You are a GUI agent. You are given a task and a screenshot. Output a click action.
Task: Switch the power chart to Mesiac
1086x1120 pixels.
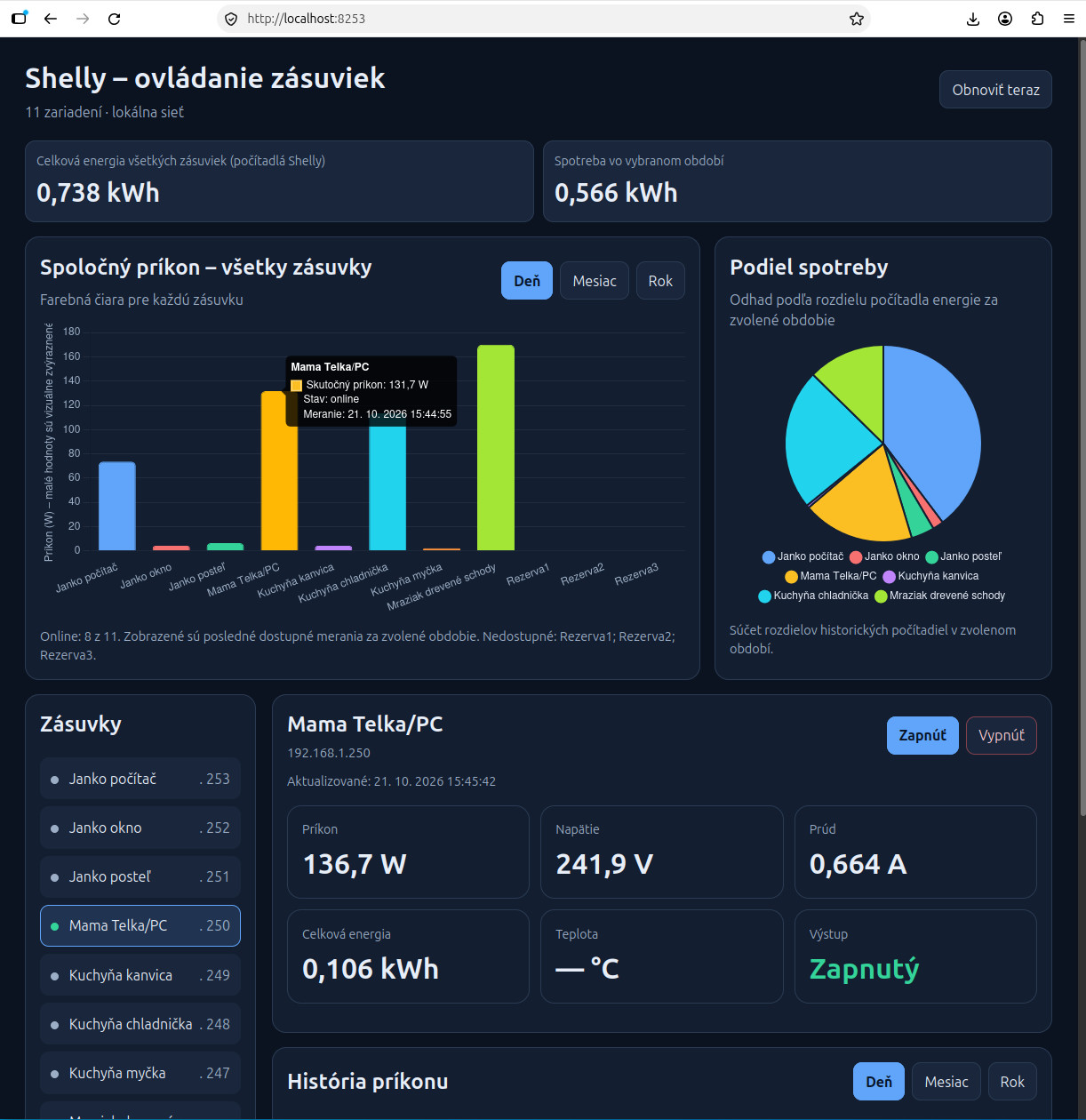(x=595, y=281)
